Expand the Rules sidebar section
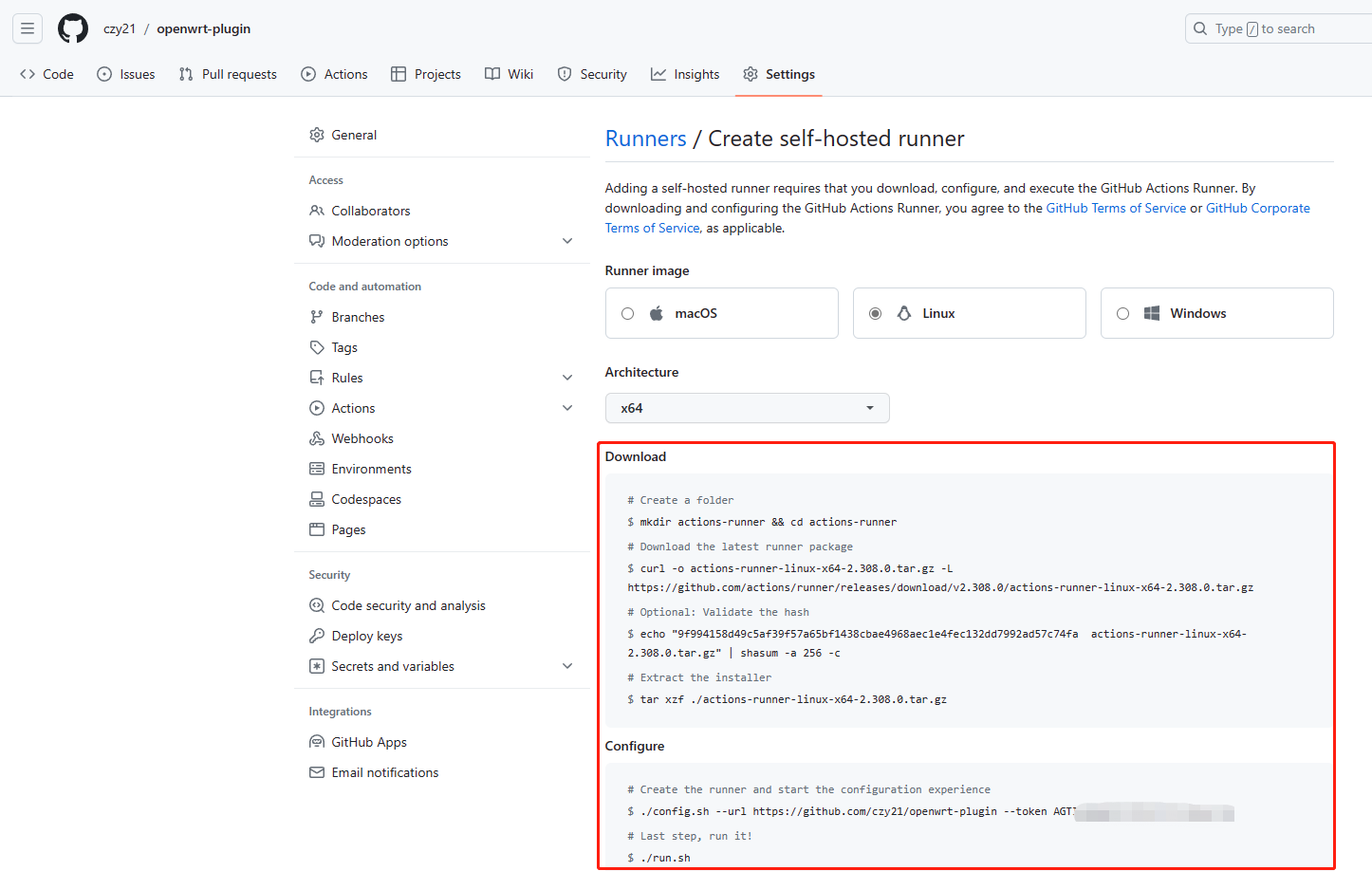Screen dimensions: 1372x871 pyautogui.click(x=566, y=378)
